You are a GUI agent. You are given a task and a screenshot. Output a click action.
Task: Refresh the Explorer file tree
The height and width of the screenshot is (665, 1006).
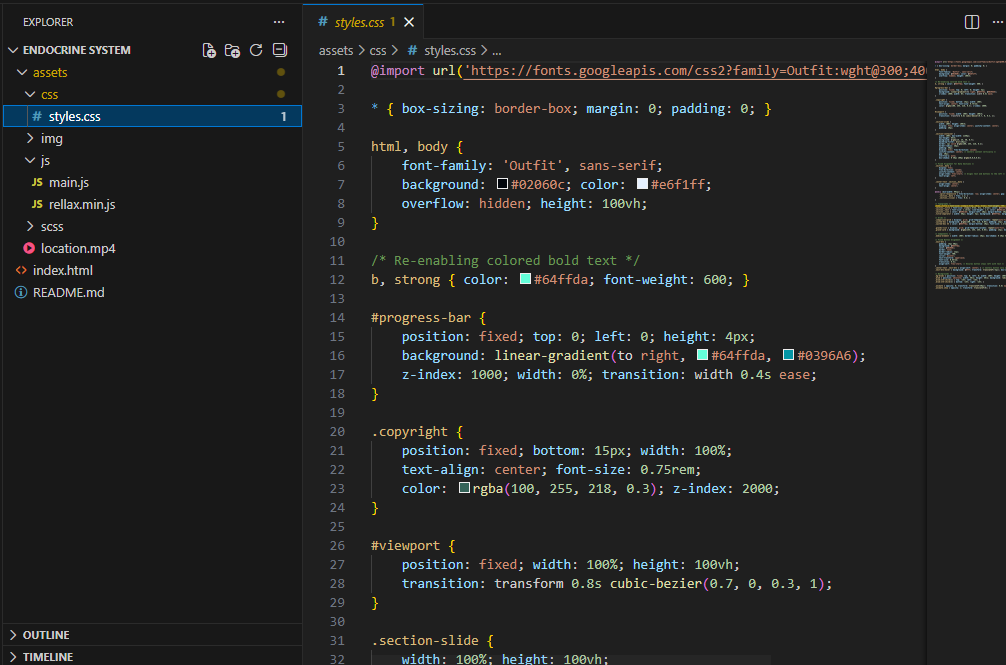256,50
